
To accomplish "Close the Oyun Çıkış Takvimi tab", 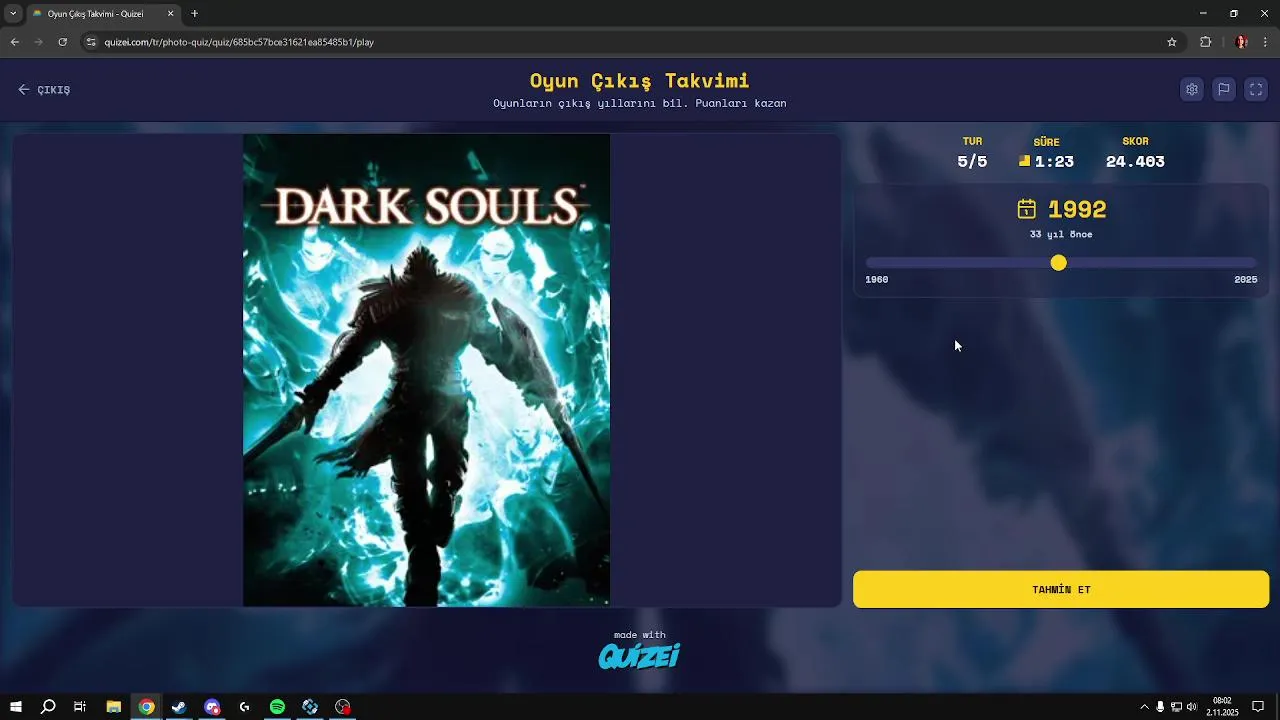I will pos(170,14).
